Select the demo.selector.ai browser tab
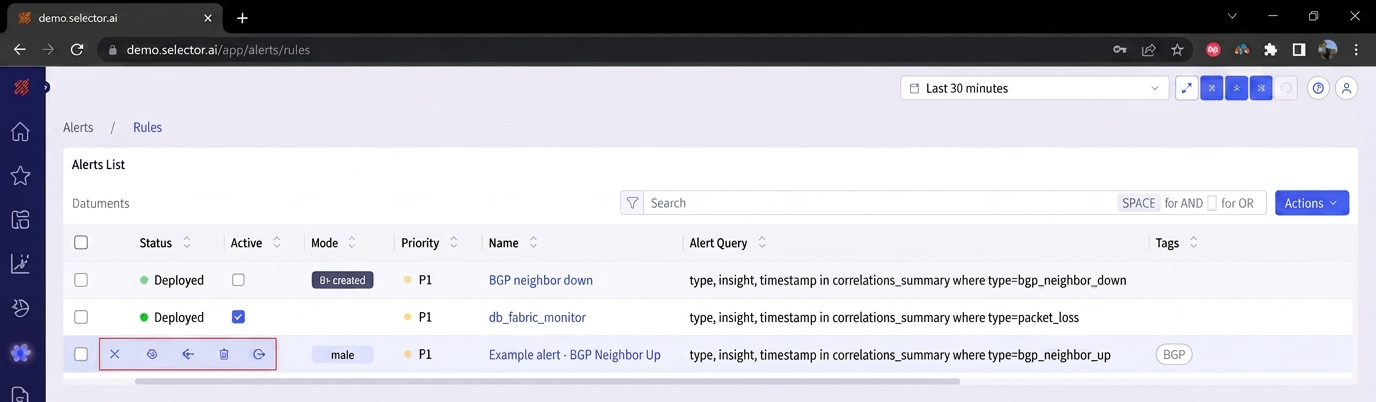The width and height of the screenshot is (1376, 402). click(x=115, y=18)
